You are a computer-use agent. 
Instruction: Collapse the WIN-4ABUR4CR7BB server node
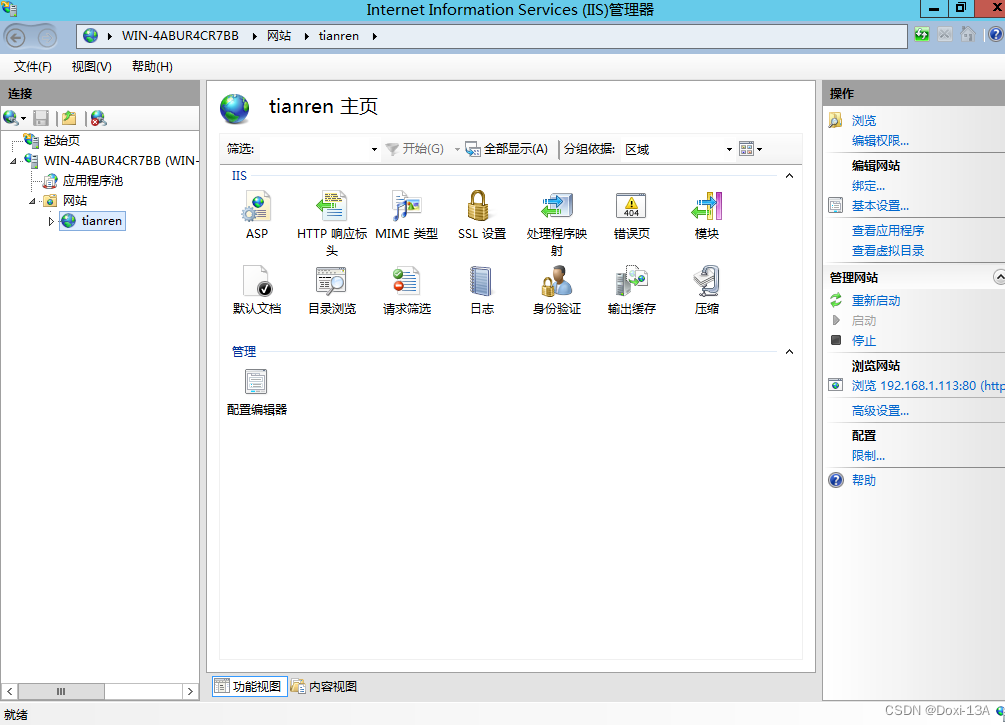pos(13,161)
